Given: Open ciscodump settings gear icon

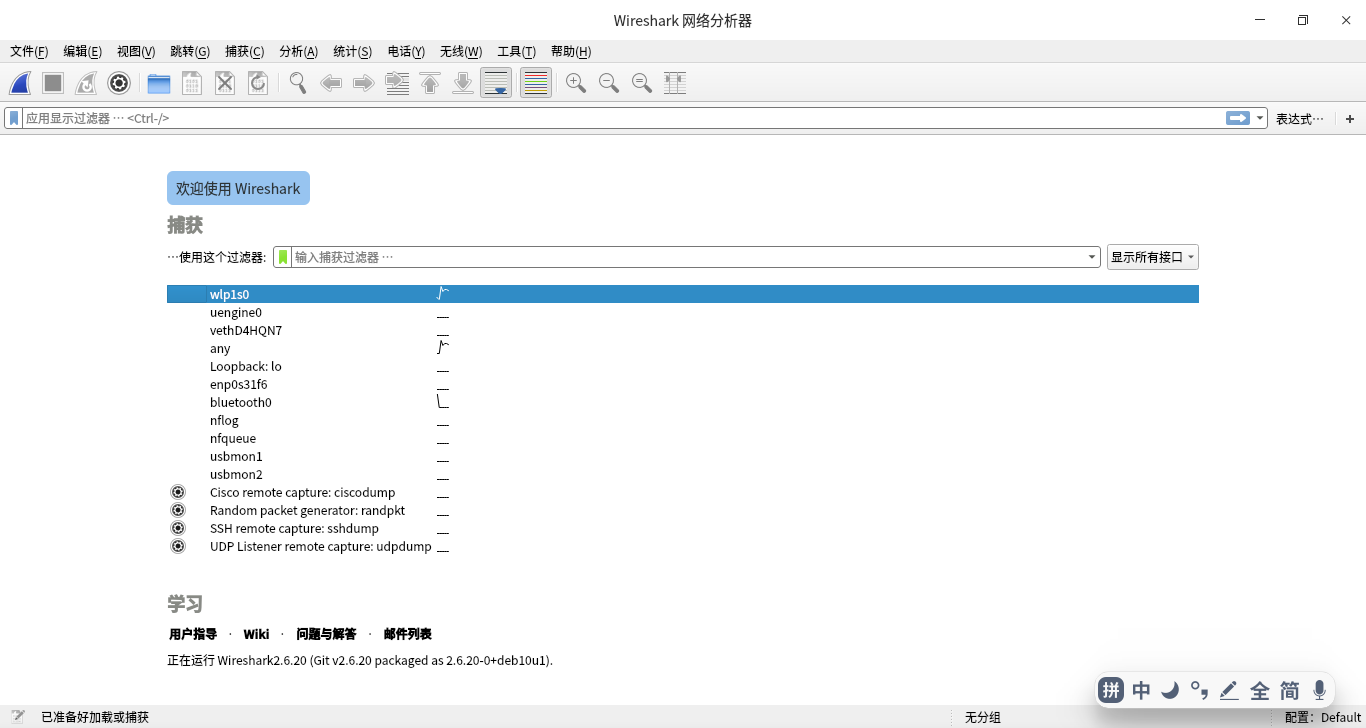Looking at the screenshot, I should (178, 492).
